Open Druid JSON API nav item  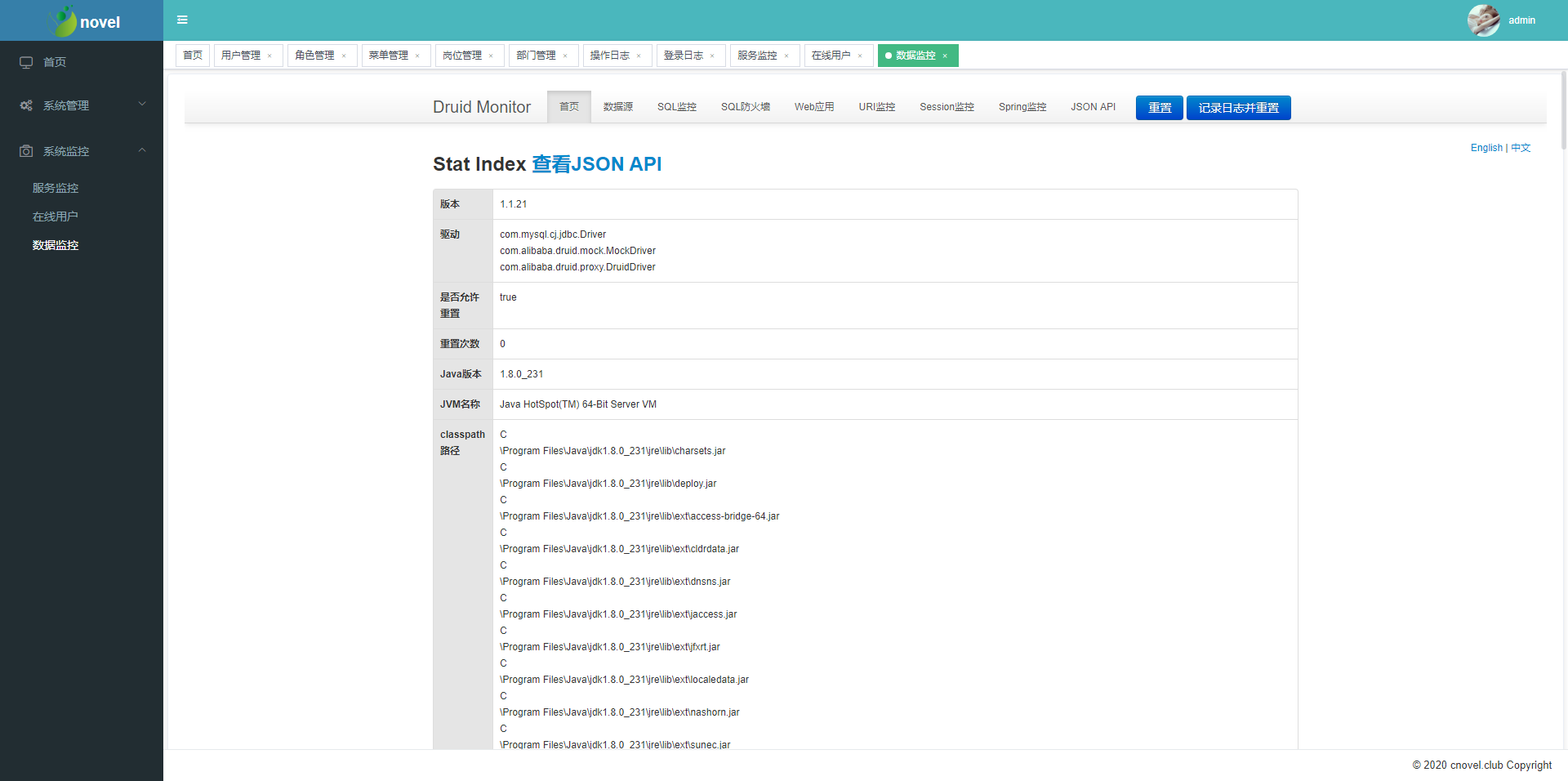[x=1094, y=107]
